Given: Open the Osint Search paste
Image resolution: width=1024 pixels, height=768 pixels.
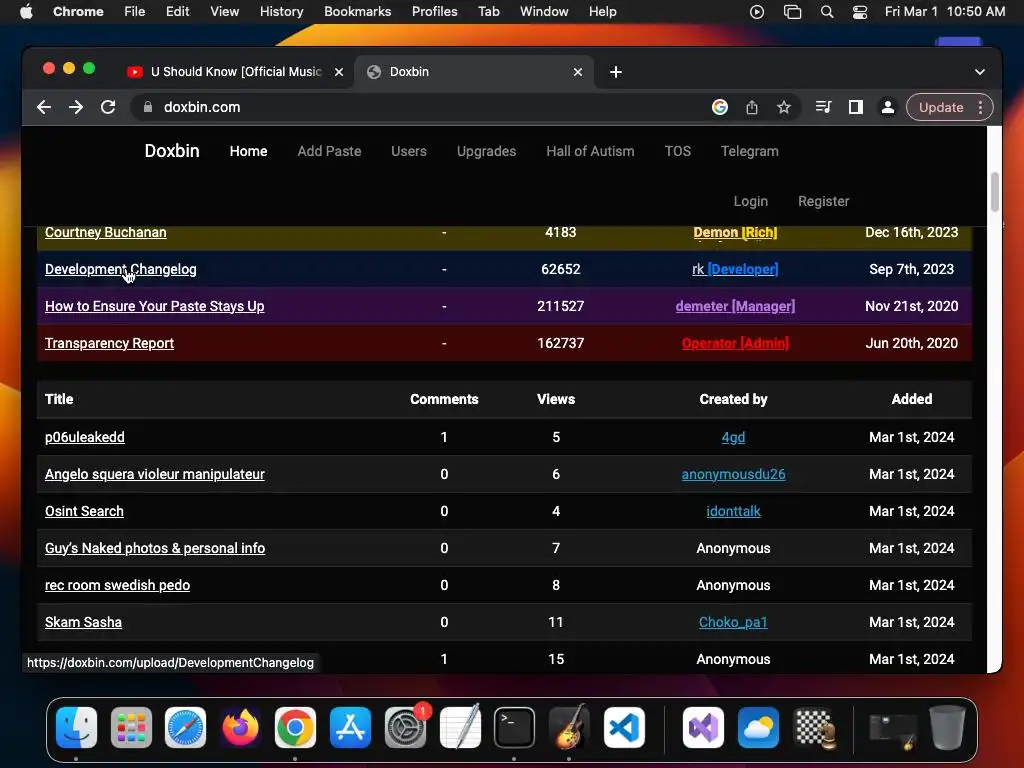Looking at the screenshot, I should (x=84, y=511).
